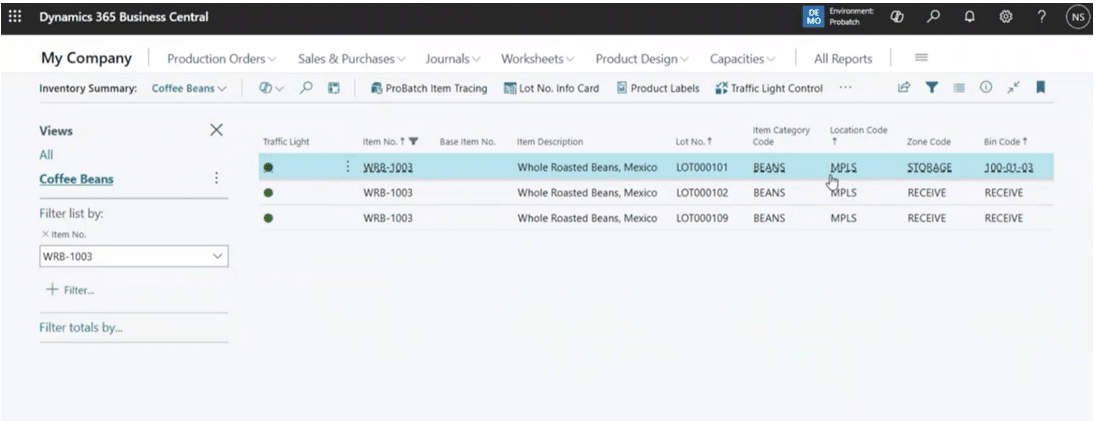
Task: Open the app launcher waffle menu
Action: click(x=15, y=17)
